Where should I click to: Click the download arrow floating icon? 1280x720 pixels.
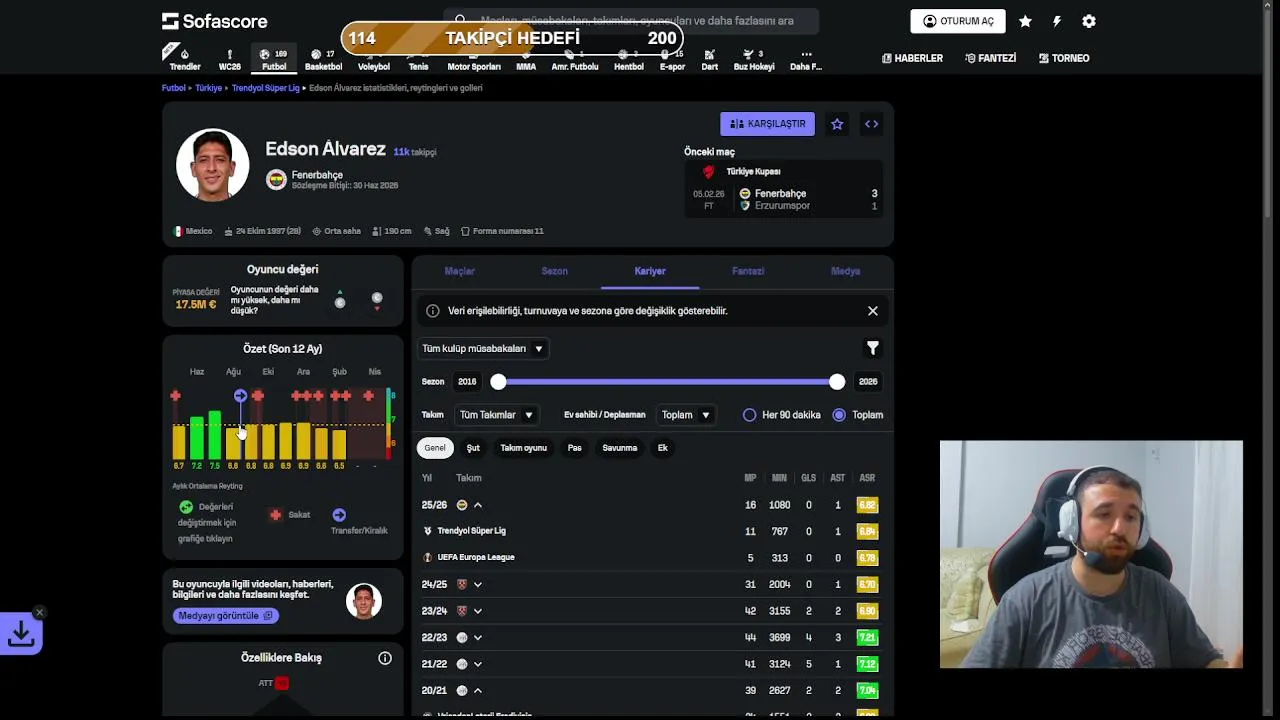[x=21, y=633]
